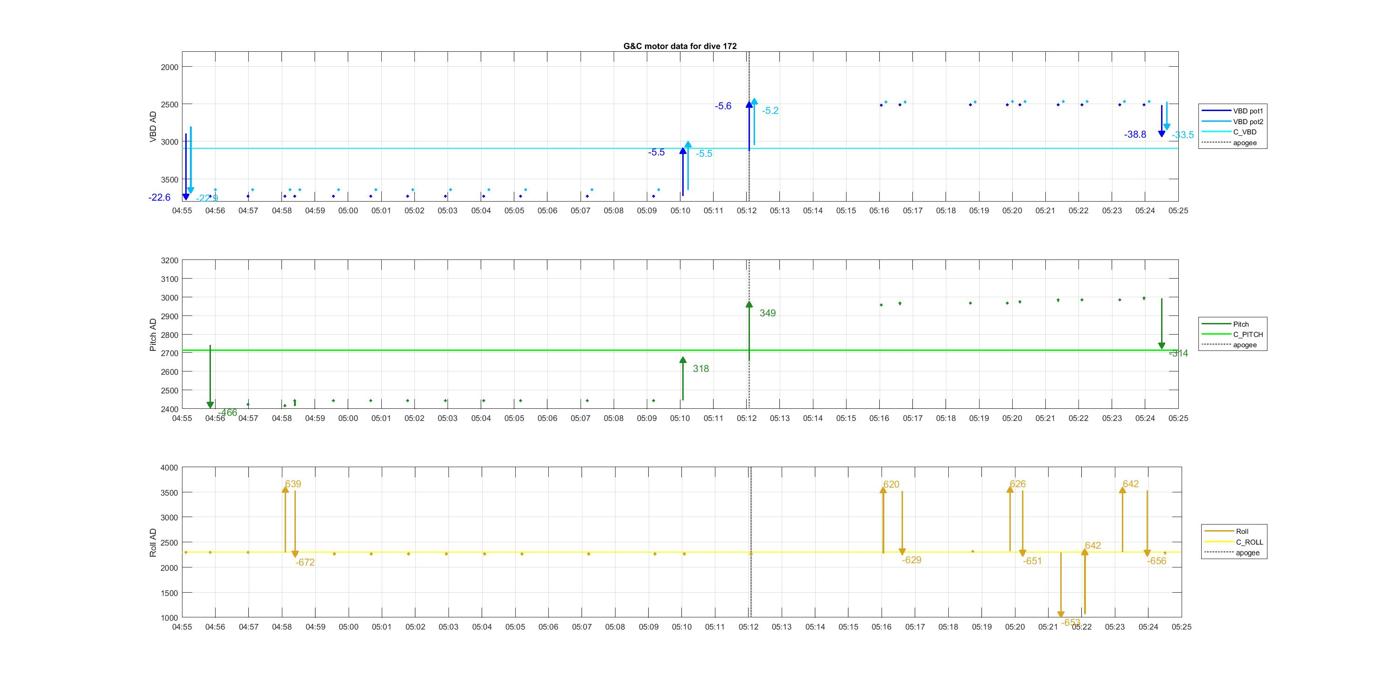Click the "-672" roll annotation

tap(305, 562)
